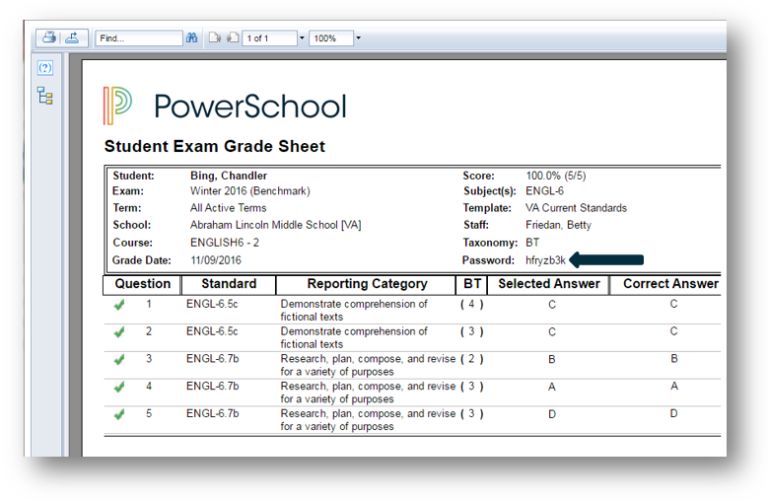Select course 'ENGLISH6 - 2'

tap(224, 243)
